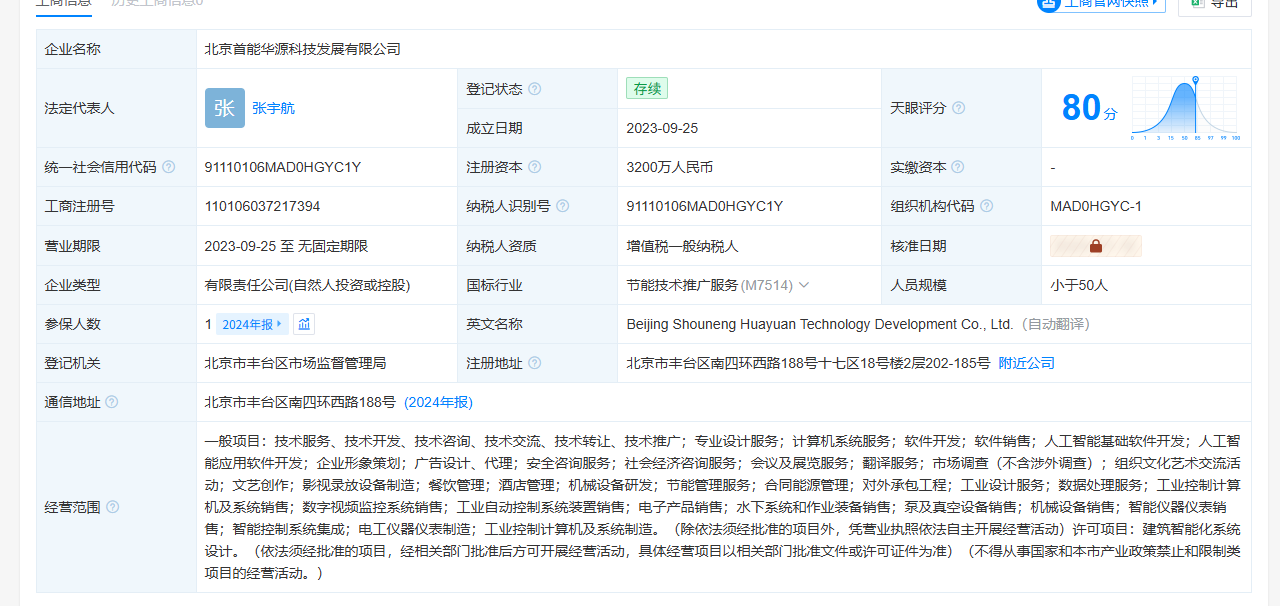
Task: Open the insured headcount trend chart icon
Action: click(304, 324)
